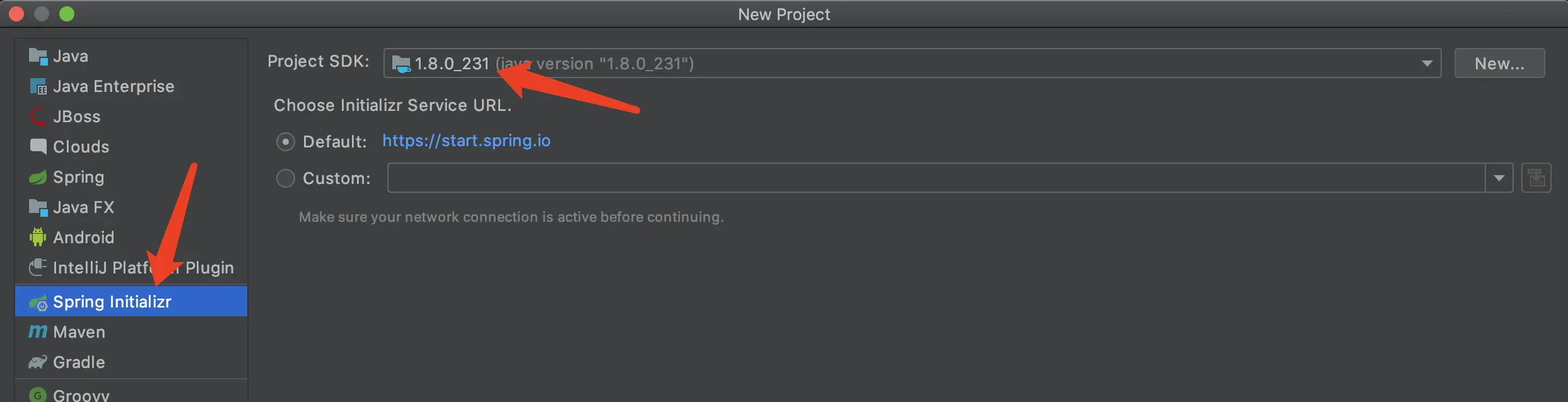This screenshot has width=1568, height=402.
Task: Open the https://start.spring.io link
Action: (x=466, y=141)
